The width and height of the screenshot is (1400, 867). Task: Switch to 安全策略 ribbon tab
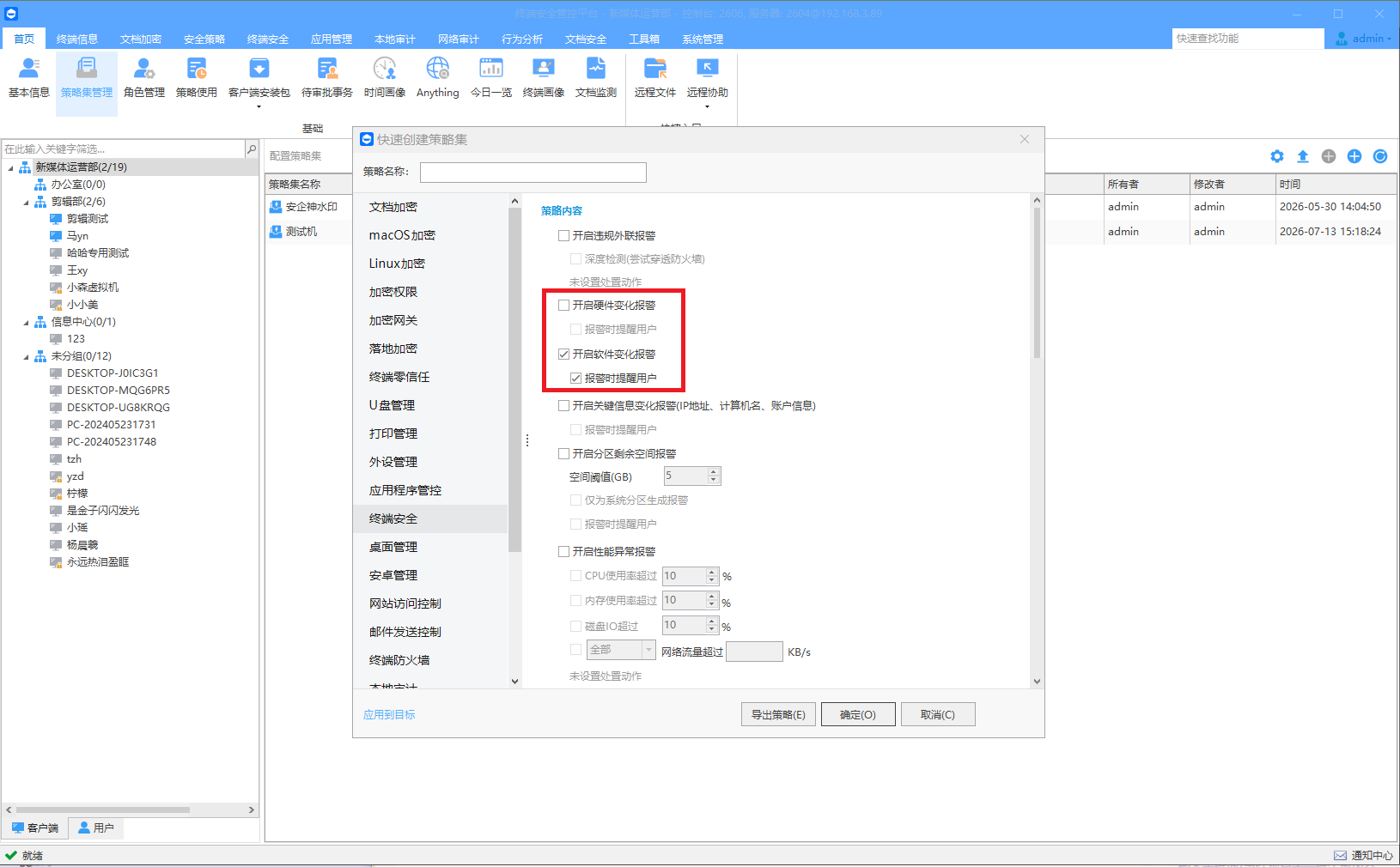coord(204,39)
